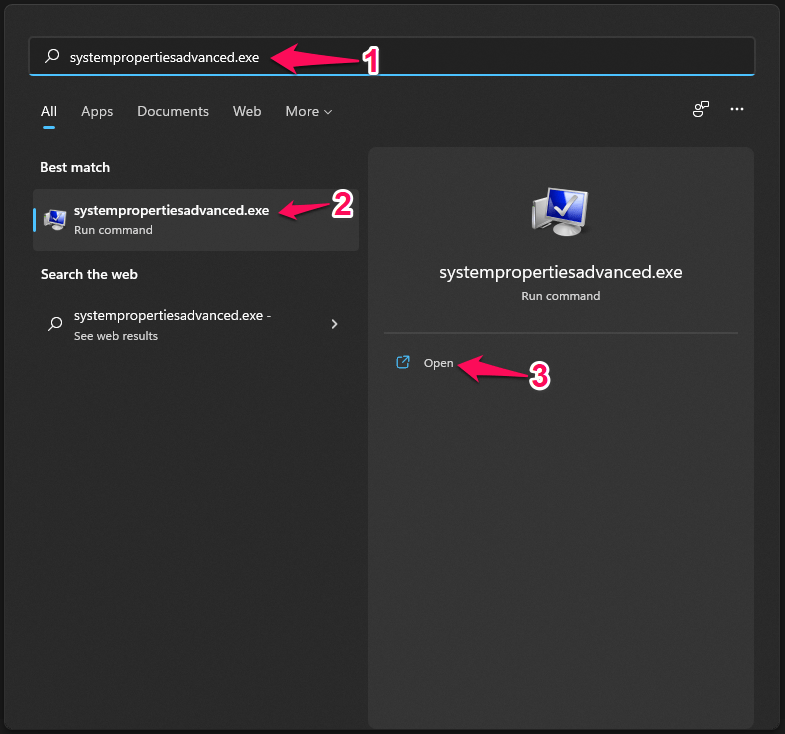
Task: Open the Web filter tab
Action: coord(247,111)
